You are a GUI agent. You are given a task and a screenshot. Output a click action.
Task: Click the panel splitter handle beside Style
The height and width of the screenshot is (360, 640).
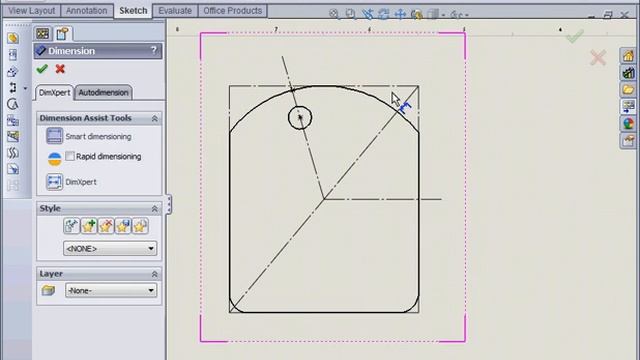pos(169,204)
